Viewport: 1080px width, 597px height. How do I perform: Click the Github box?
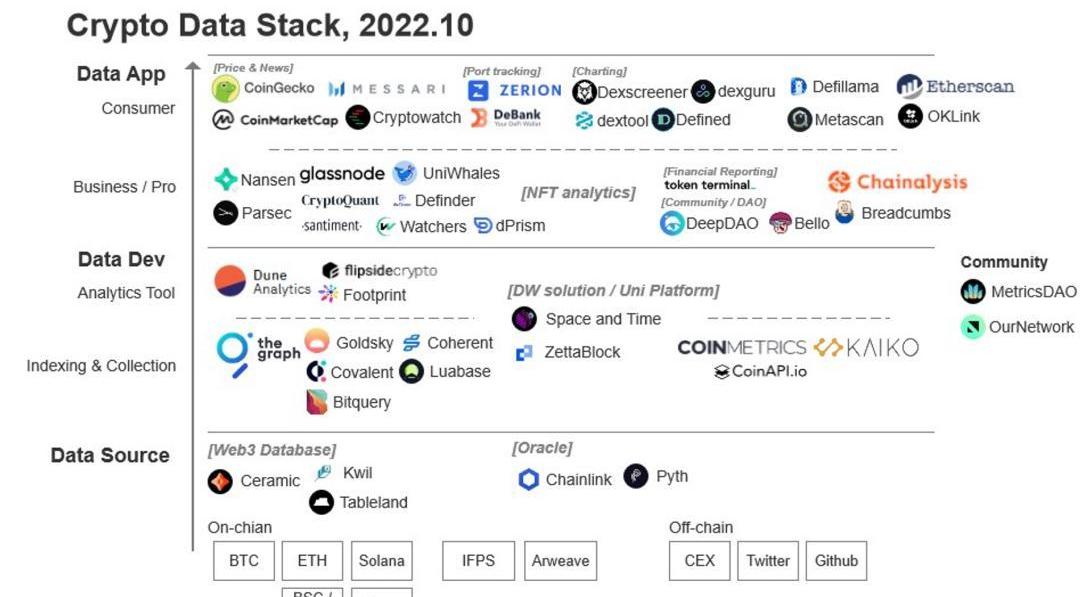click(x=836, y=561)
